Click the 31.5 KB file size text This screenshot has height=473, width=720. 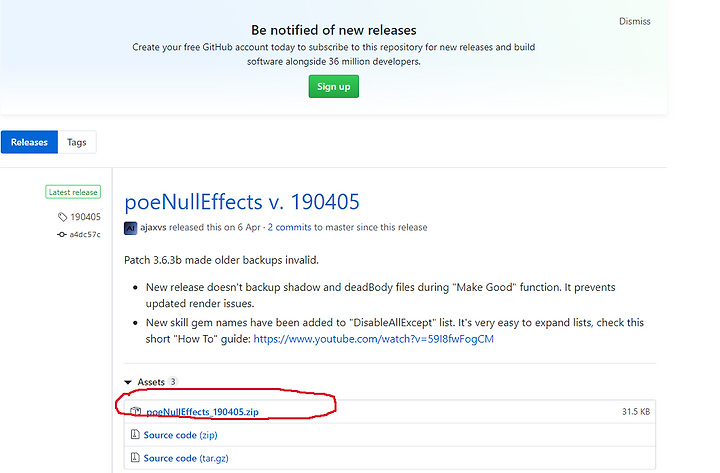(x=636, y=411)
